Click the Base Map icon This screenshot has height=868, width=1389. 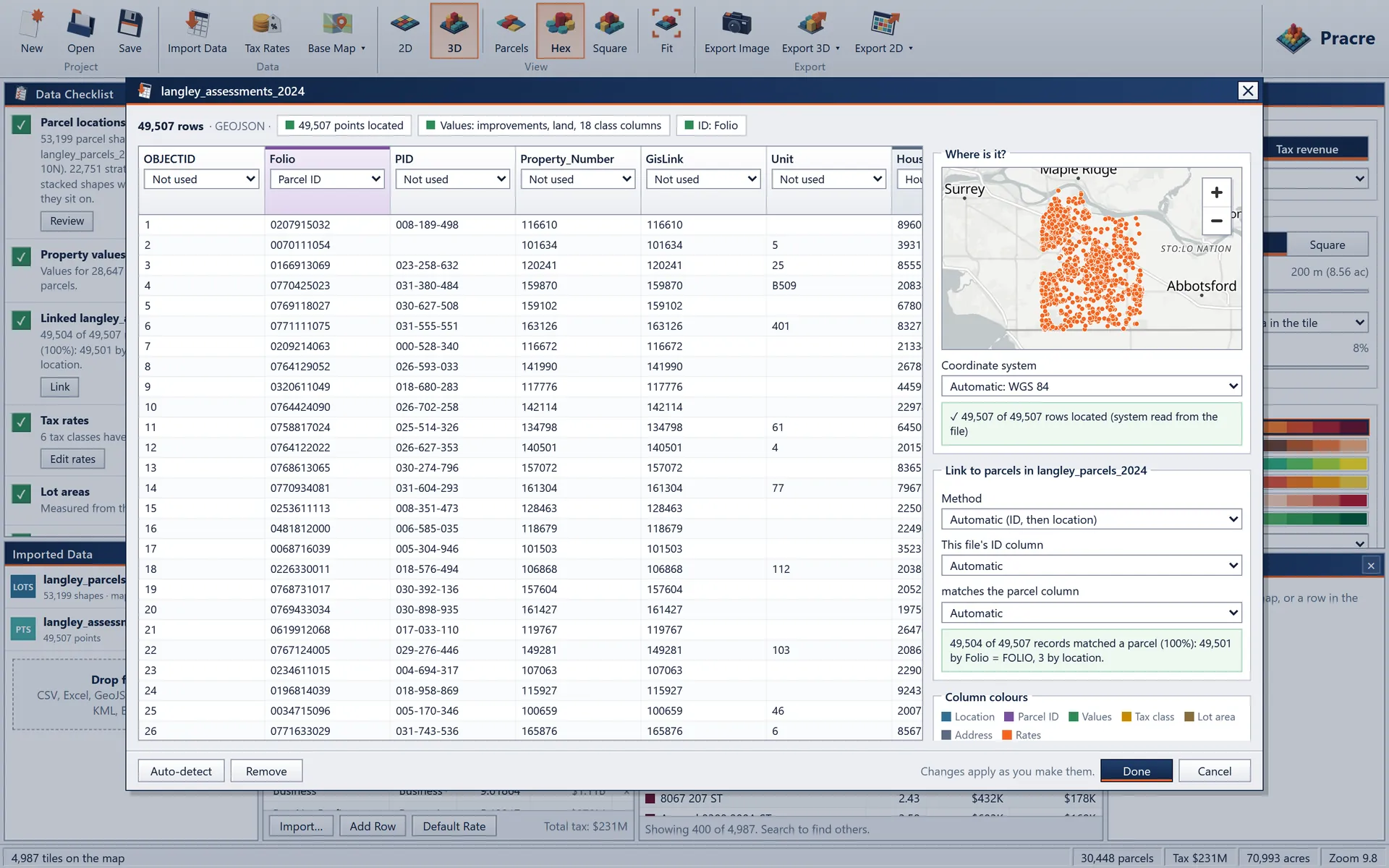tap(337, 24)
